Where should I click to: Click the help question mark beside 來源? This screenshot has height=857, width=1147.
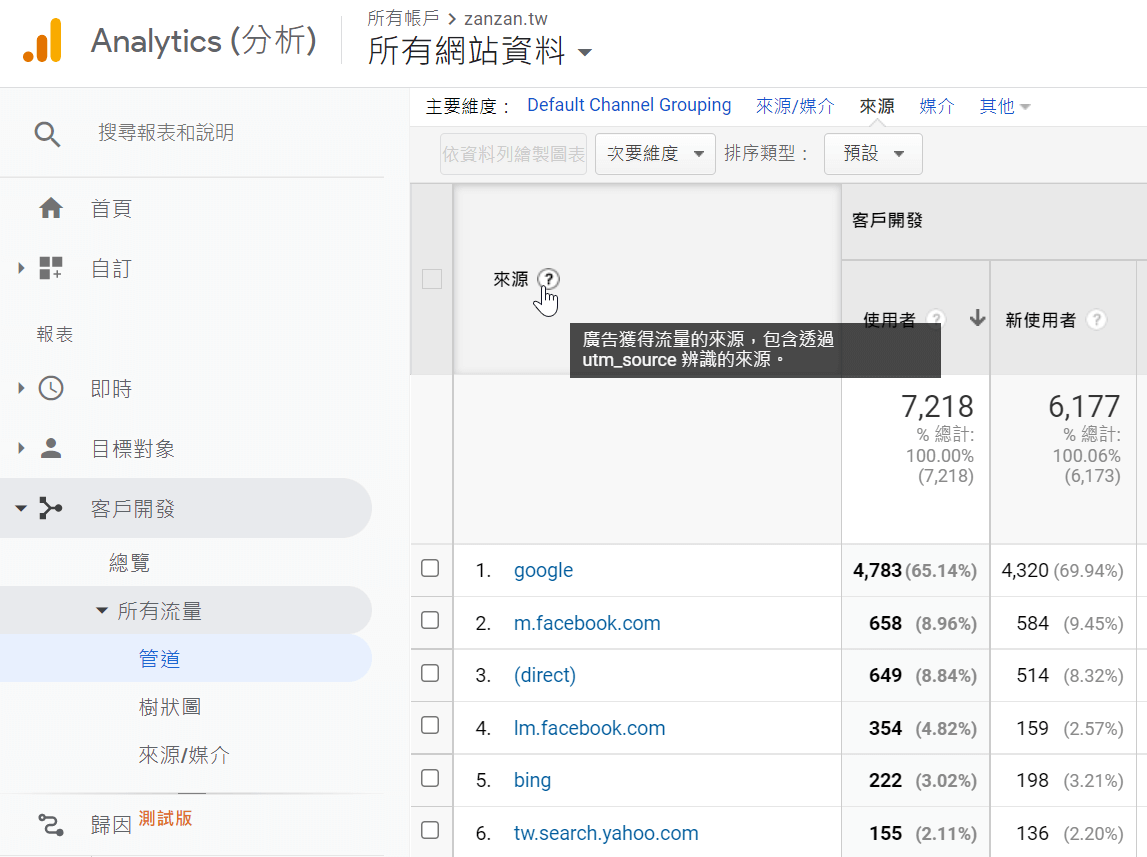tap(548, 279)
